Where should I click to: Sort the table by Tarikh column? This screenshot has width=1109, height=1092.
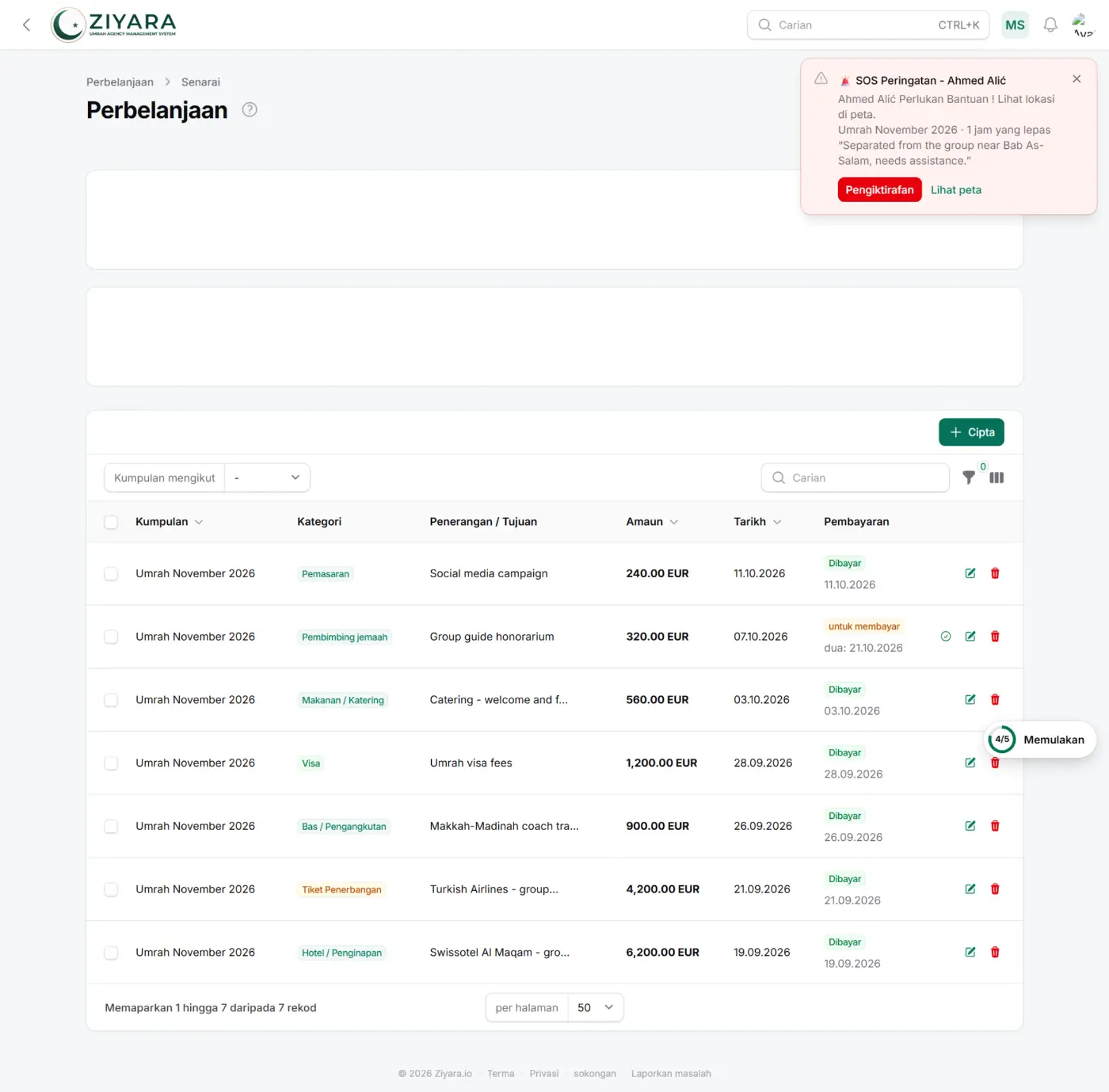pos(757,522)
